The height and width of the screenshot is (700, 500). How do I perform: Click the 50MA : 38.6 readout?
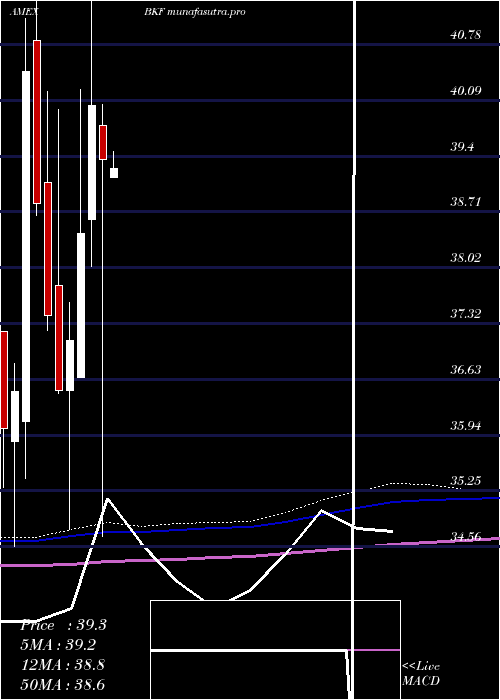pyautogui.click(x=63, y=684)
